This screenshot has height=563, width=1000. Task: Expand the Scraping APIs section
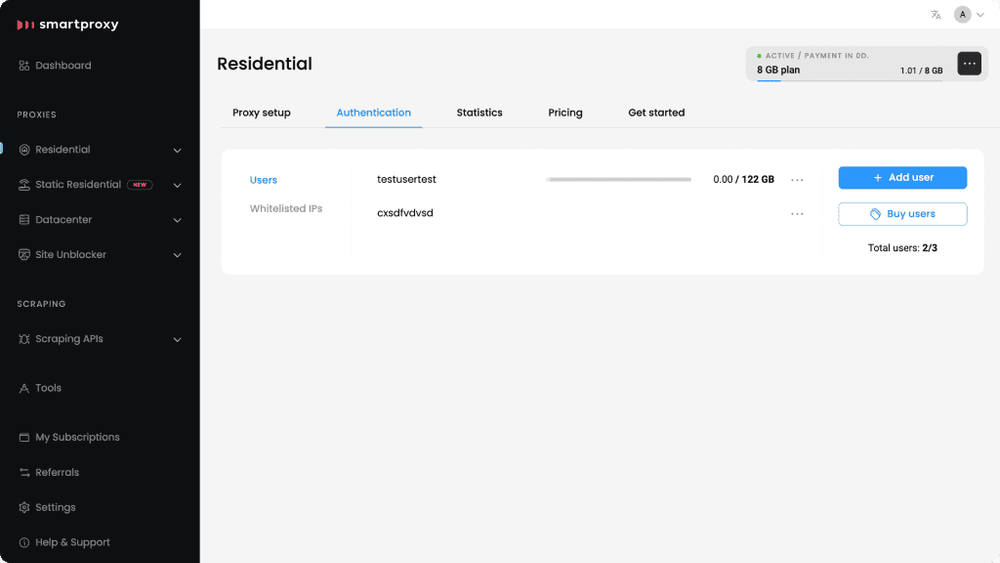(177, 340)
